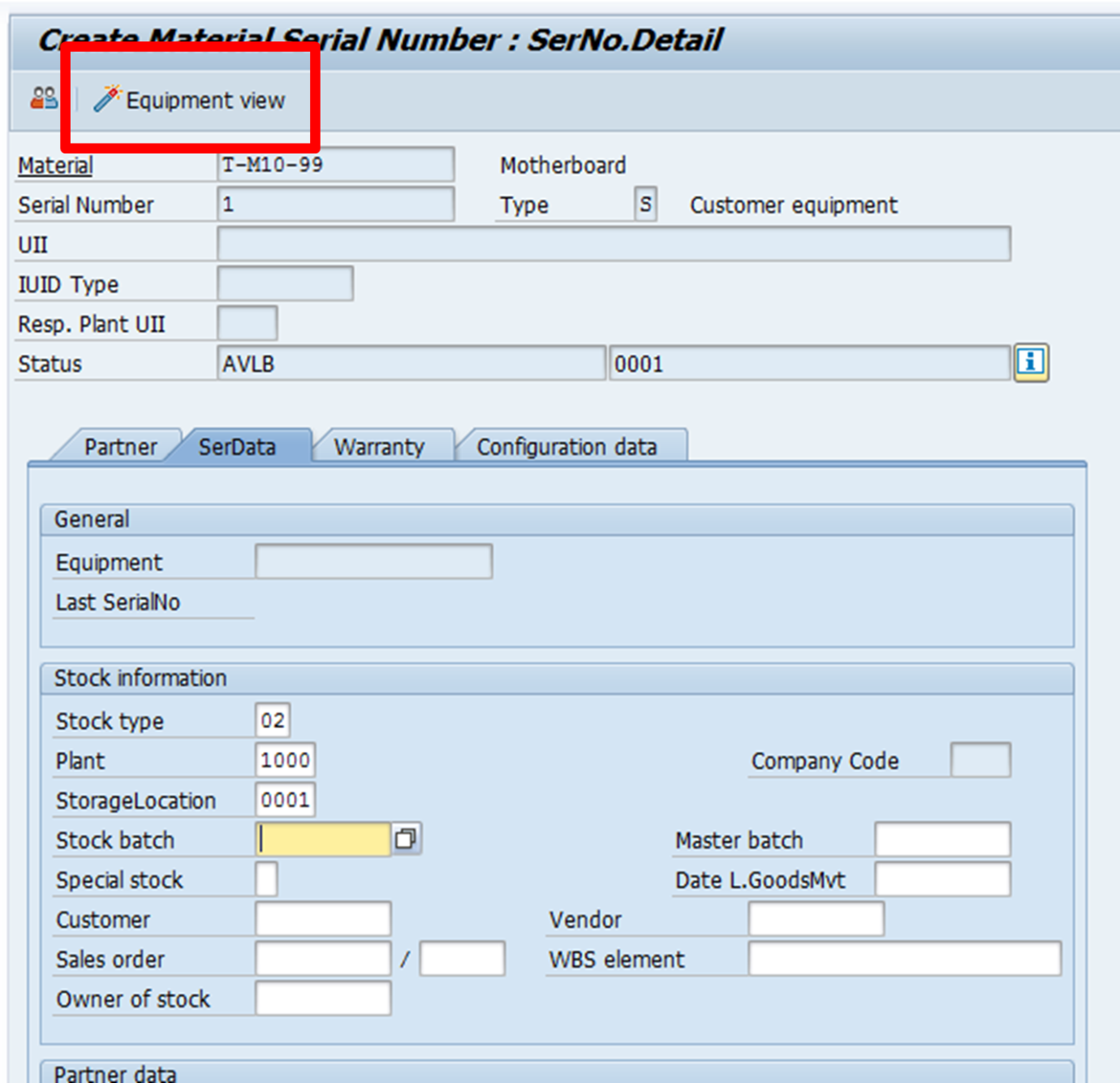Go to the Configuration data tab
The image size is (1120, 1083).
pos(566,447)
